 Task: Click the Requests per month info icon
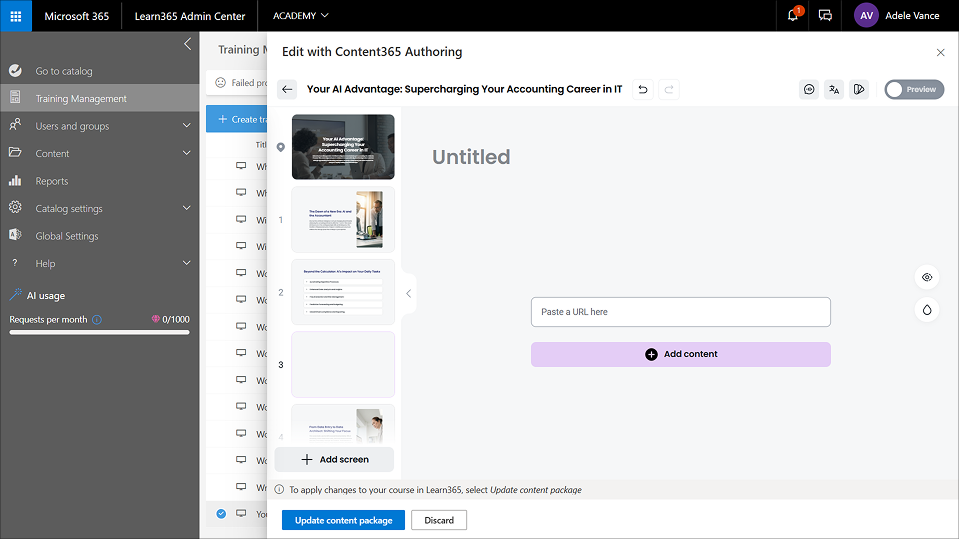click(97, 320)
